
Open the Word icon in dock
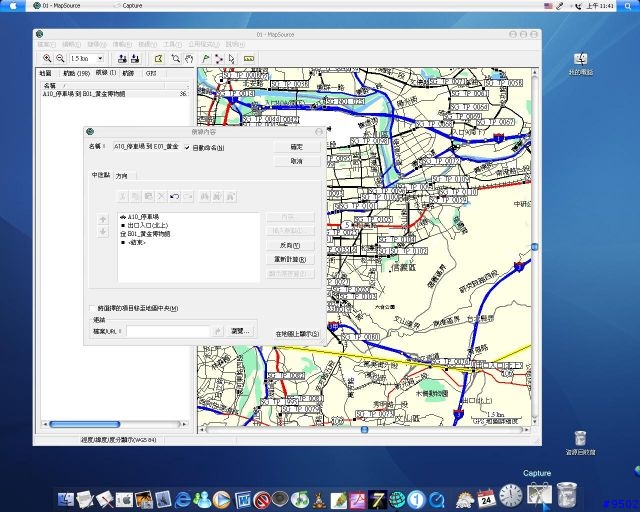[242, 499]
